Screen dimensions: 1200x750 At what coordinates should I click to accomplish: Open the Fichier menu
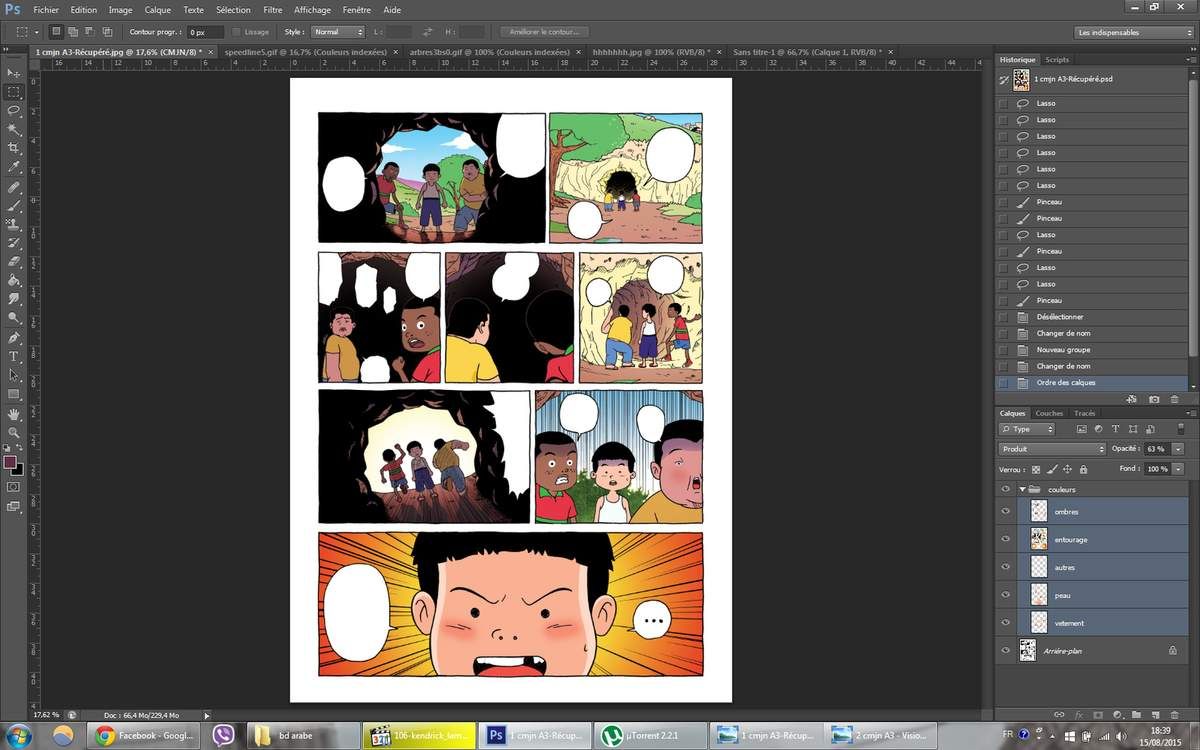(45, 10)
